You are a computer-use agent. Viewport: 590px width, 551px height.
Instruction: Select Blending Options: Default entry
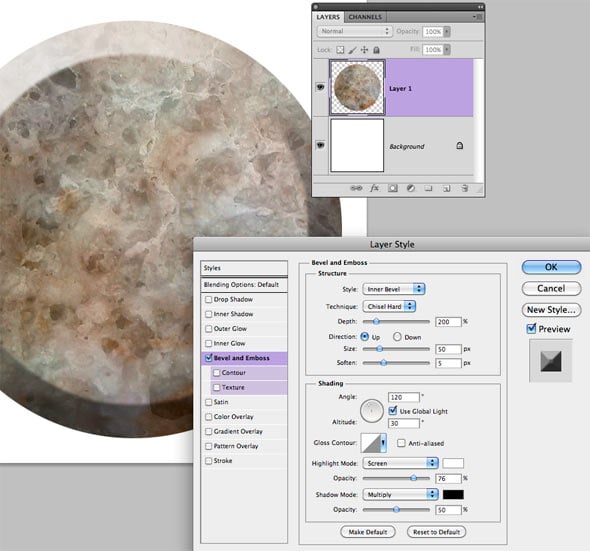tap(244, 285)
